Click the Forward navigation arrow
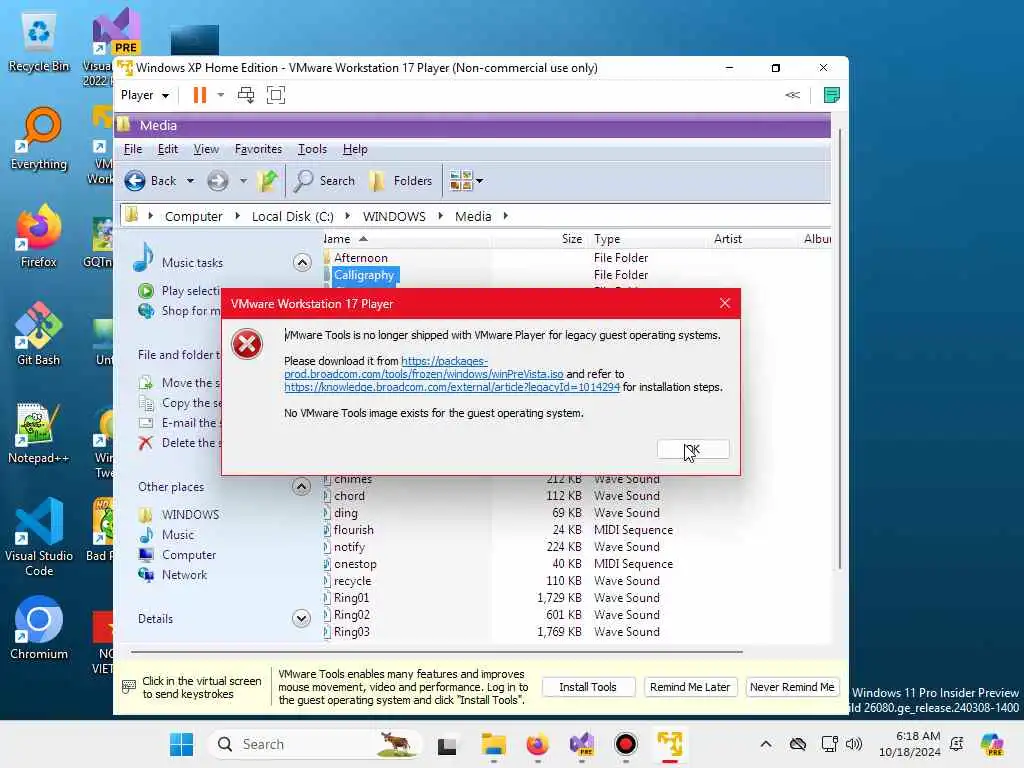 (217, 181)
